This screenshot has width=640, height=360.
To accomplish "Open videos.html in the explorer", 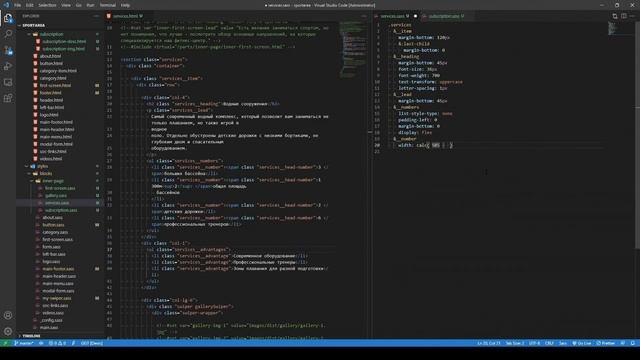I will [x=51, y=159].
